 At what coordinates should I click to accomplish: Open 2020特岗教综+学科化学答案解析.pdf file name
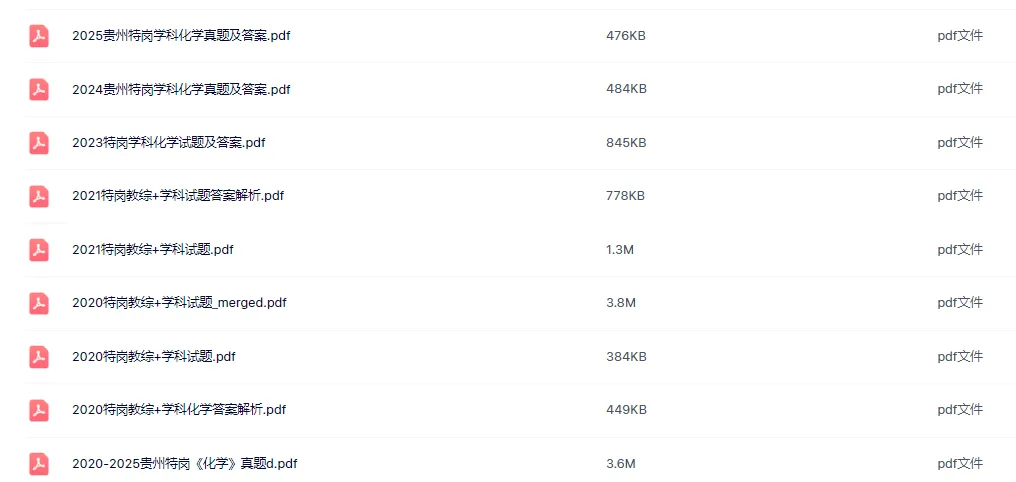pos(179,409)
